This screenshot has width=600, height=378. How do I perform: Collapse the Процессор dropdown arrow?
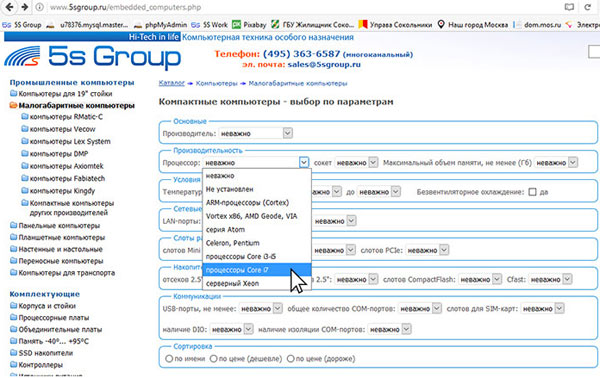304,163
